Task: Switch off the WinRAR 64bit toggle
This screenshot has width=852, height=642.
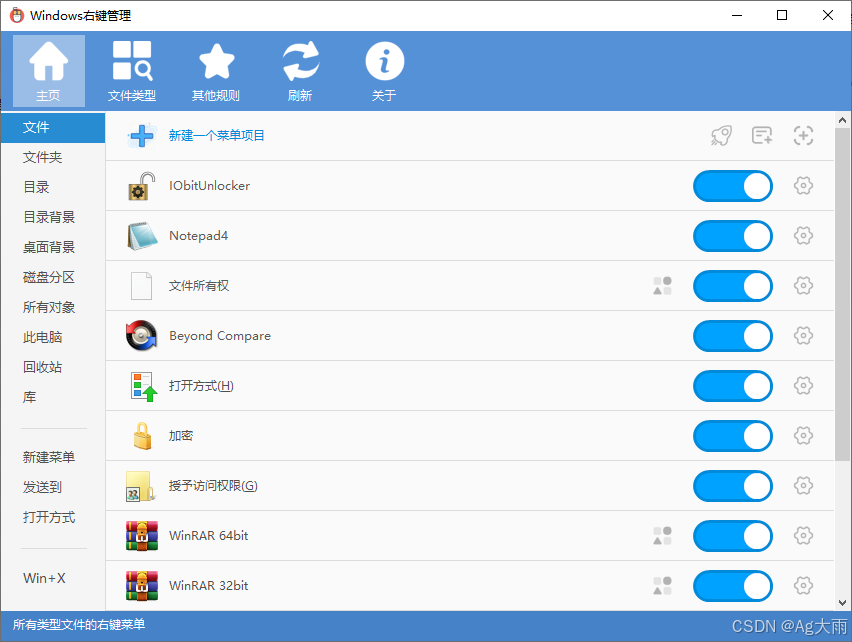Action: tap(732, 536)
